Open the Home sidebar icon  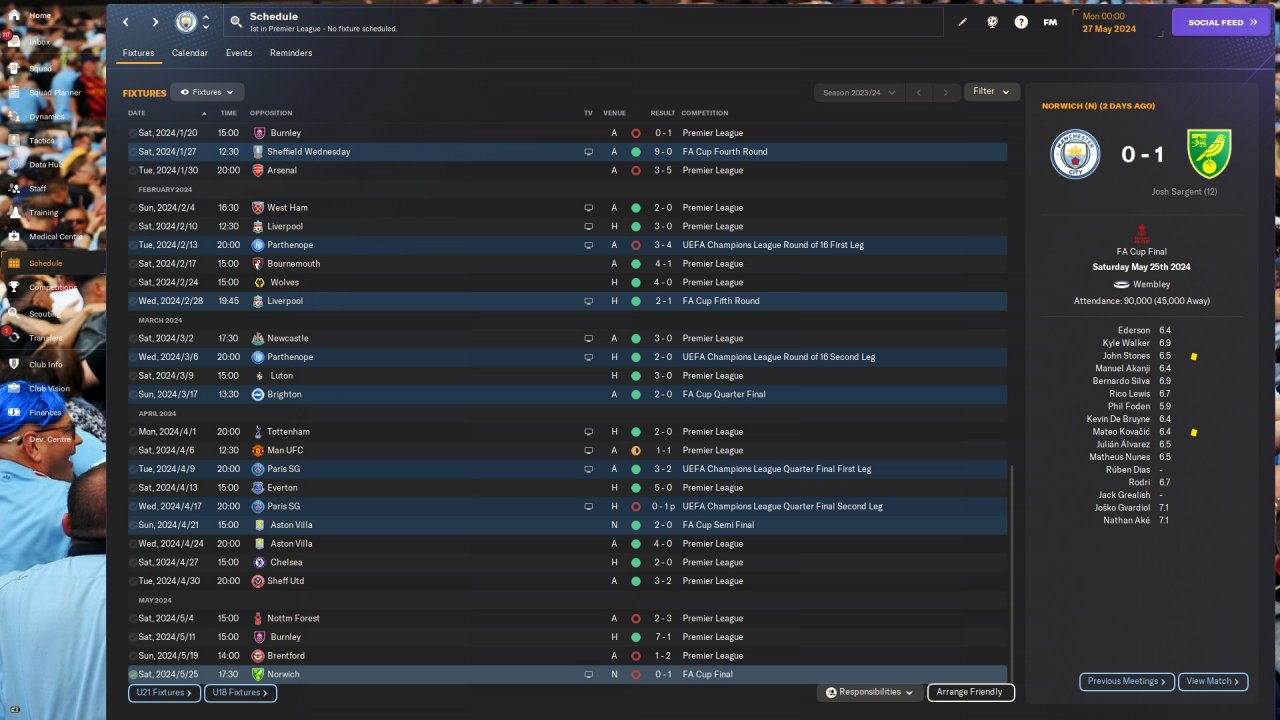click(x=14, y=16)
